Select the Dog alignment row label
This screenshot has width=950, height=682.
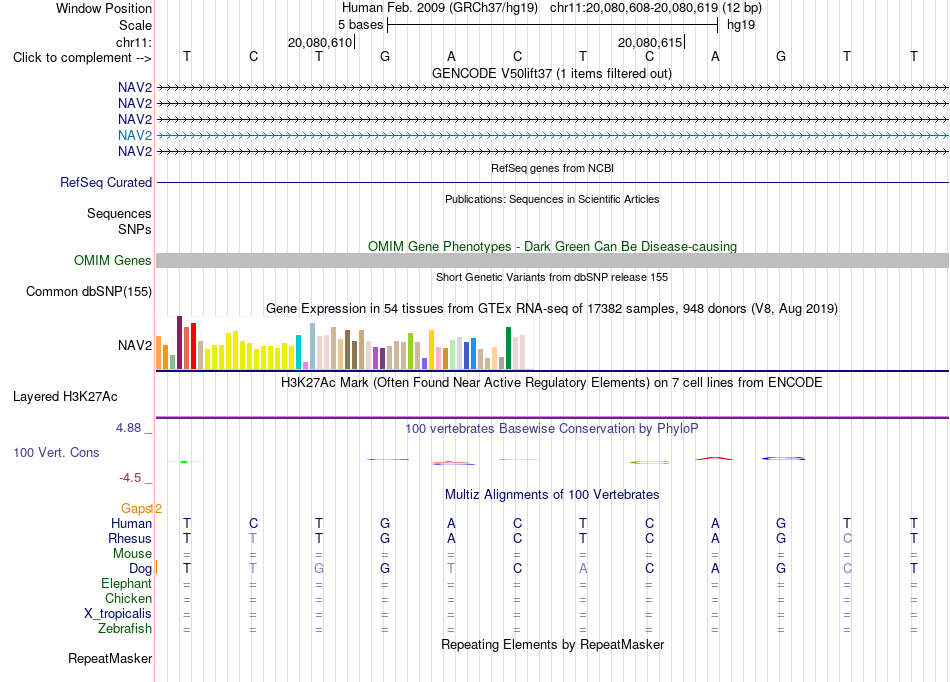pos(140,569)
